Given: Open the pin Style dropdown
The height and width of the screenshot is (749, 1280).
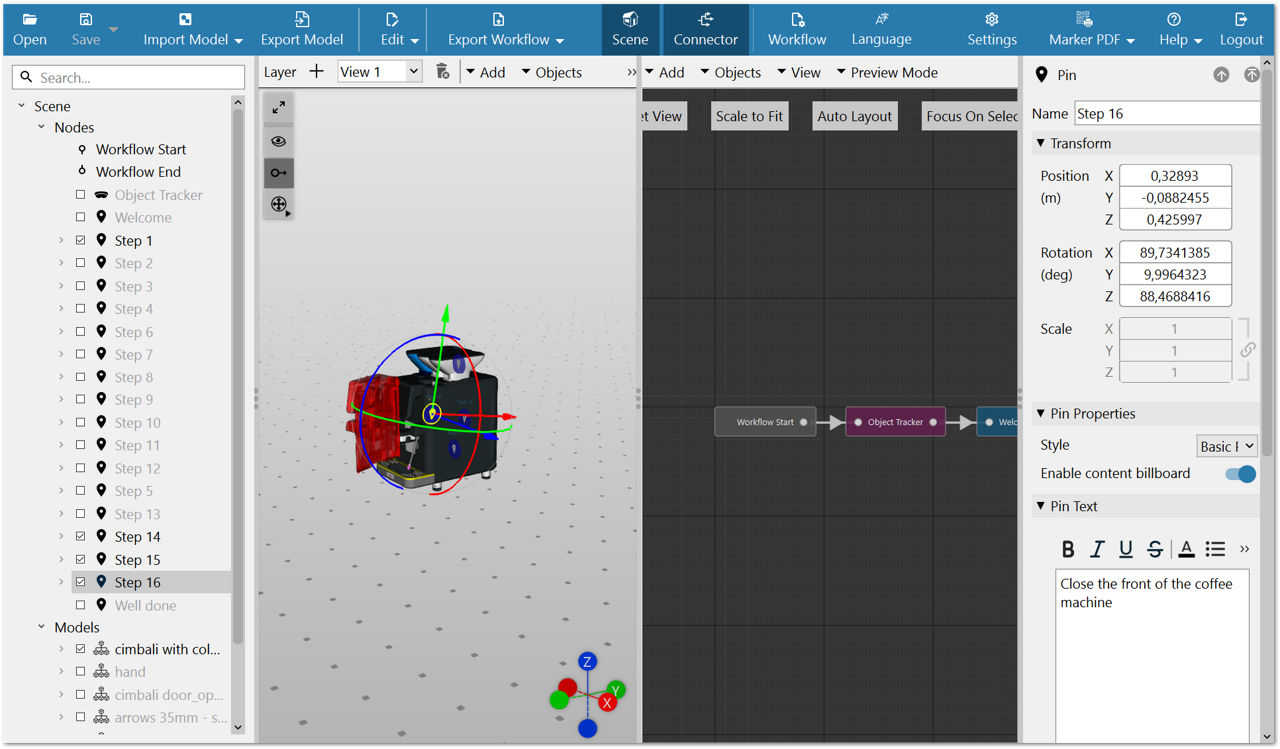Looking at the screenshot, I should click(x=1226, y=446).
